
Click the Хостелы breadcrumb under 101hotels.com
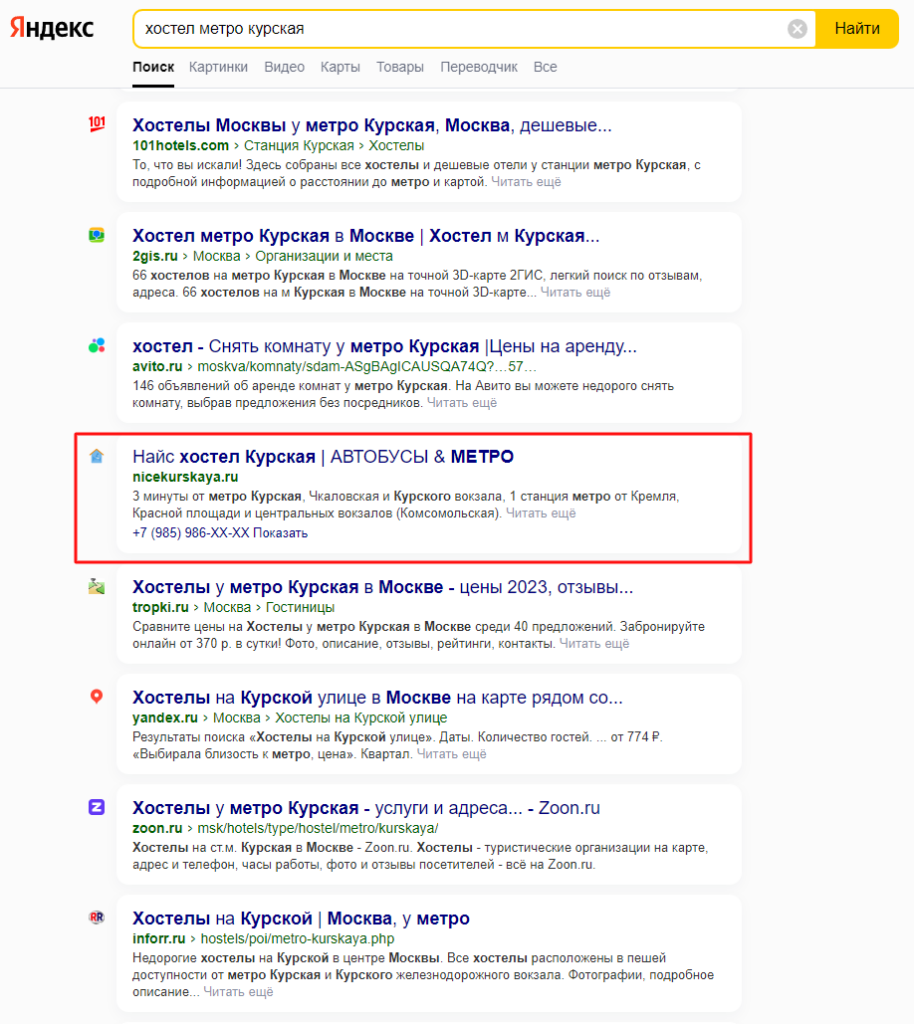396,146
